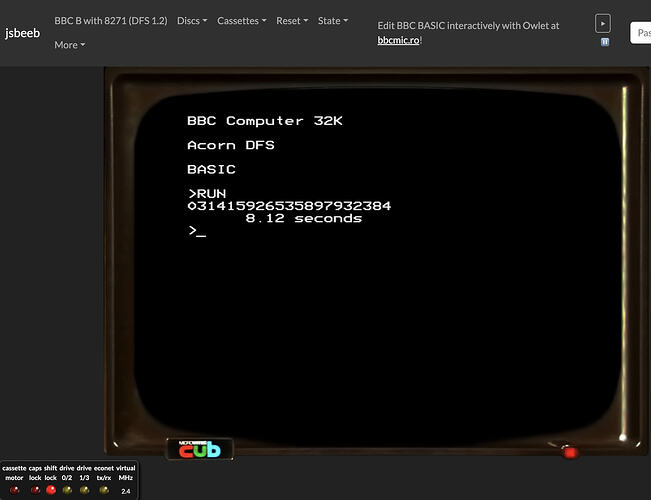Viewport: 651px width, 500px height.
Task: Click the pi digits output line
Action: pos(289,206)
